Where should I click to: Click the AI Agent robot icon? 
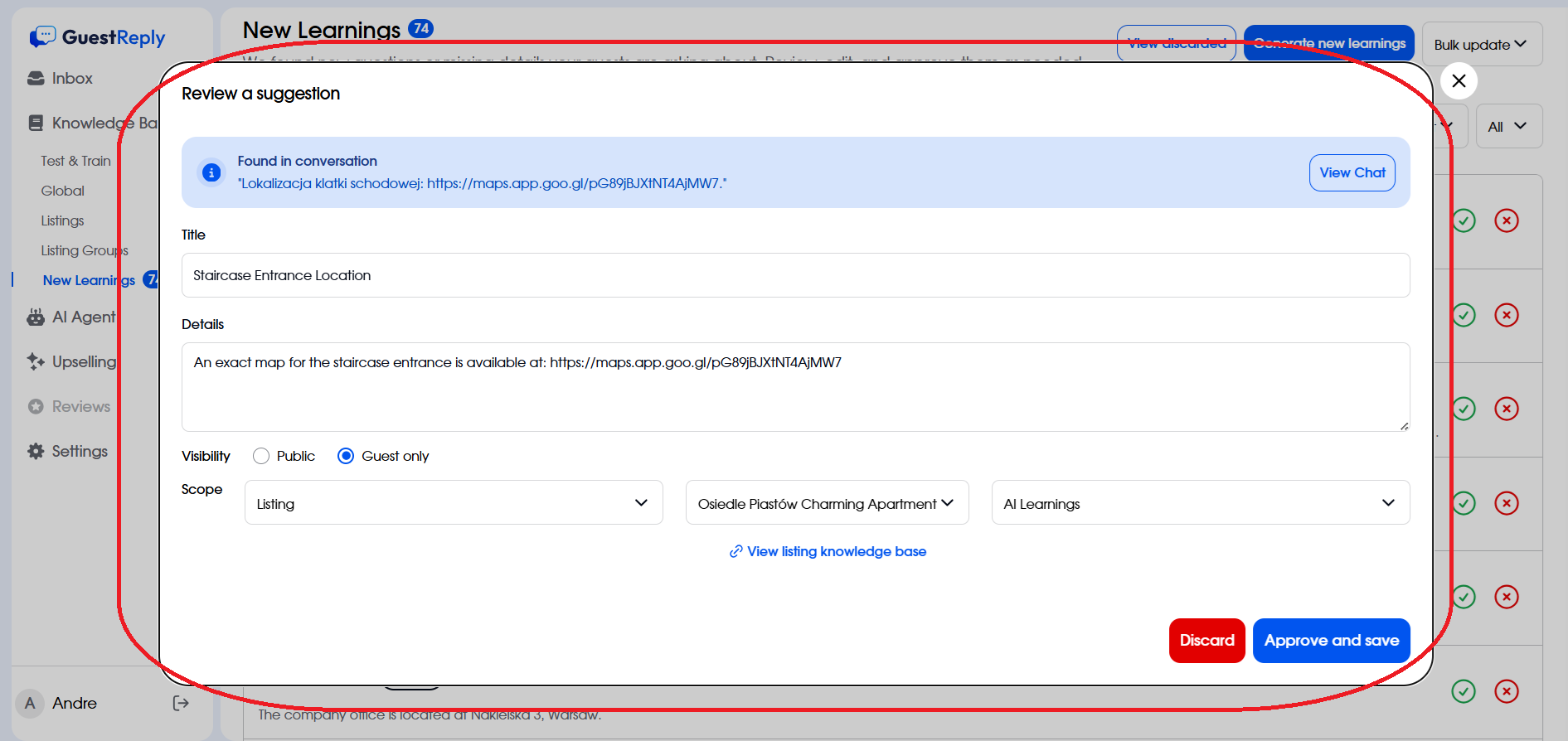[36, 317]
